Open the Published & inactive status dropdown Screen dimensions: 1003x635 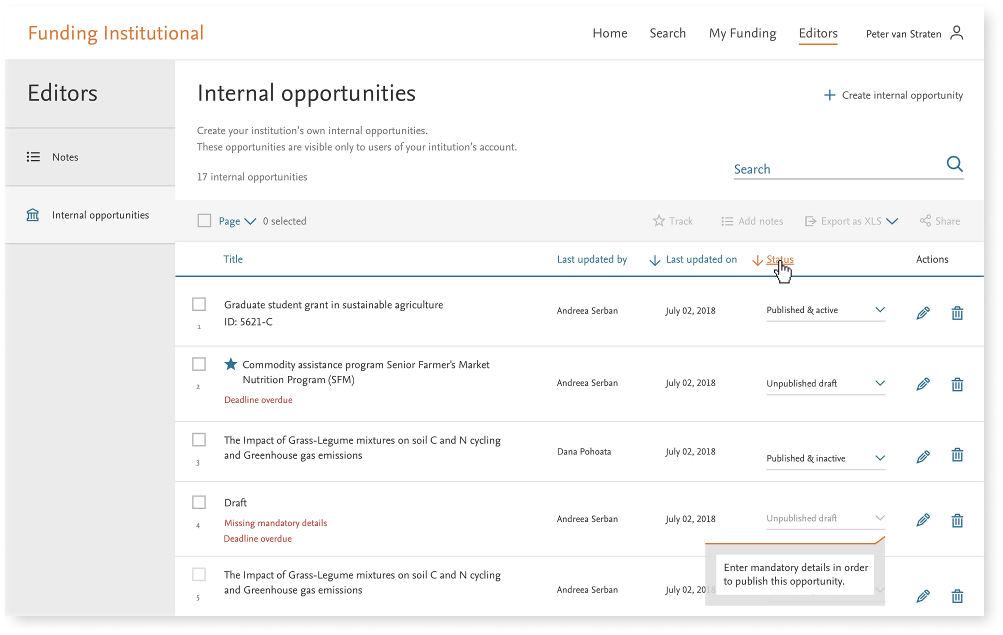[825, 459]
